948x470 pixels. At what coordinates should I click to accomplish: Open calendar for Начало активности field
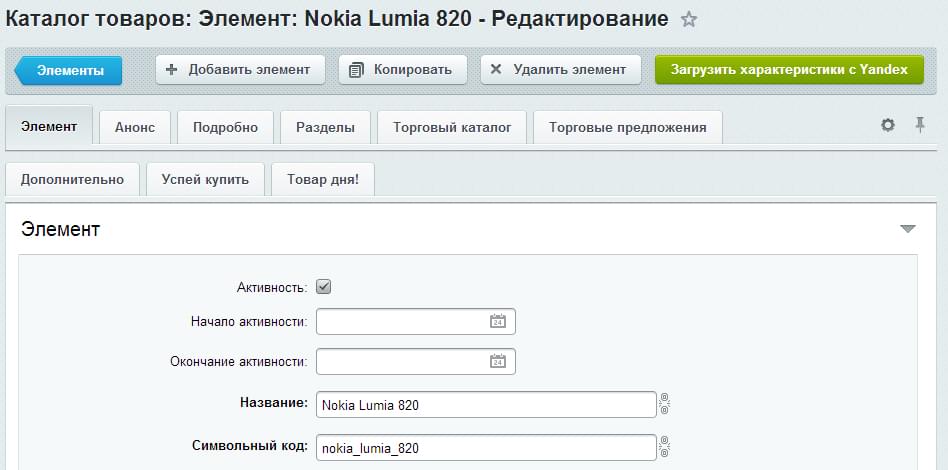(497, 321)
